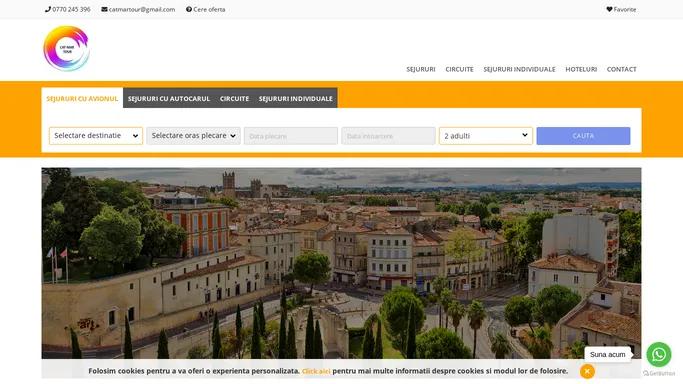Follow the Click aici cookies link
Image resolution: width=683 pixels, height=384 pixels.
tap(316, 371)
